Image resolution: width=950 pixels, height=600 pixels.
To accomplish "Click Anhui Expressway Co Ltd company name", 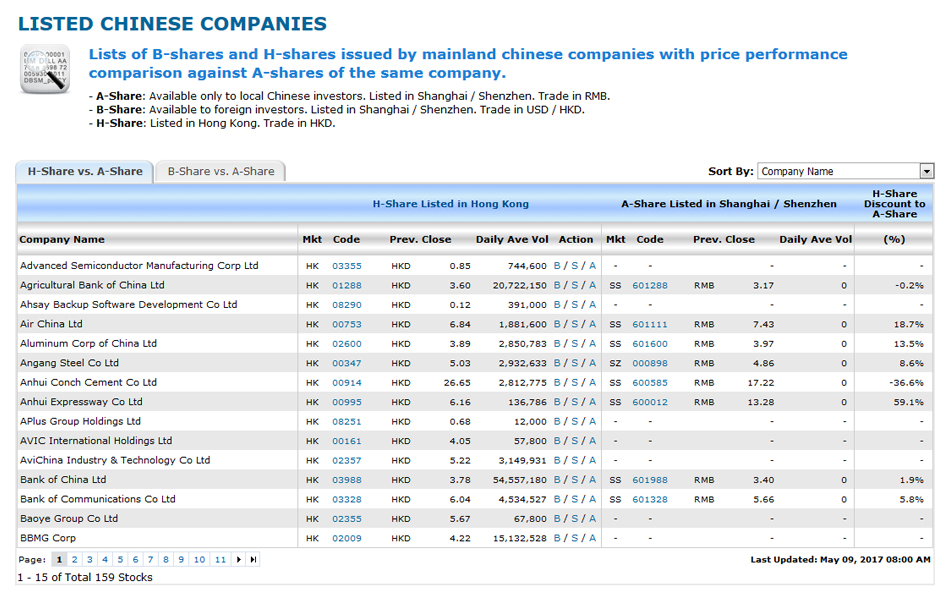I will 81,402.
